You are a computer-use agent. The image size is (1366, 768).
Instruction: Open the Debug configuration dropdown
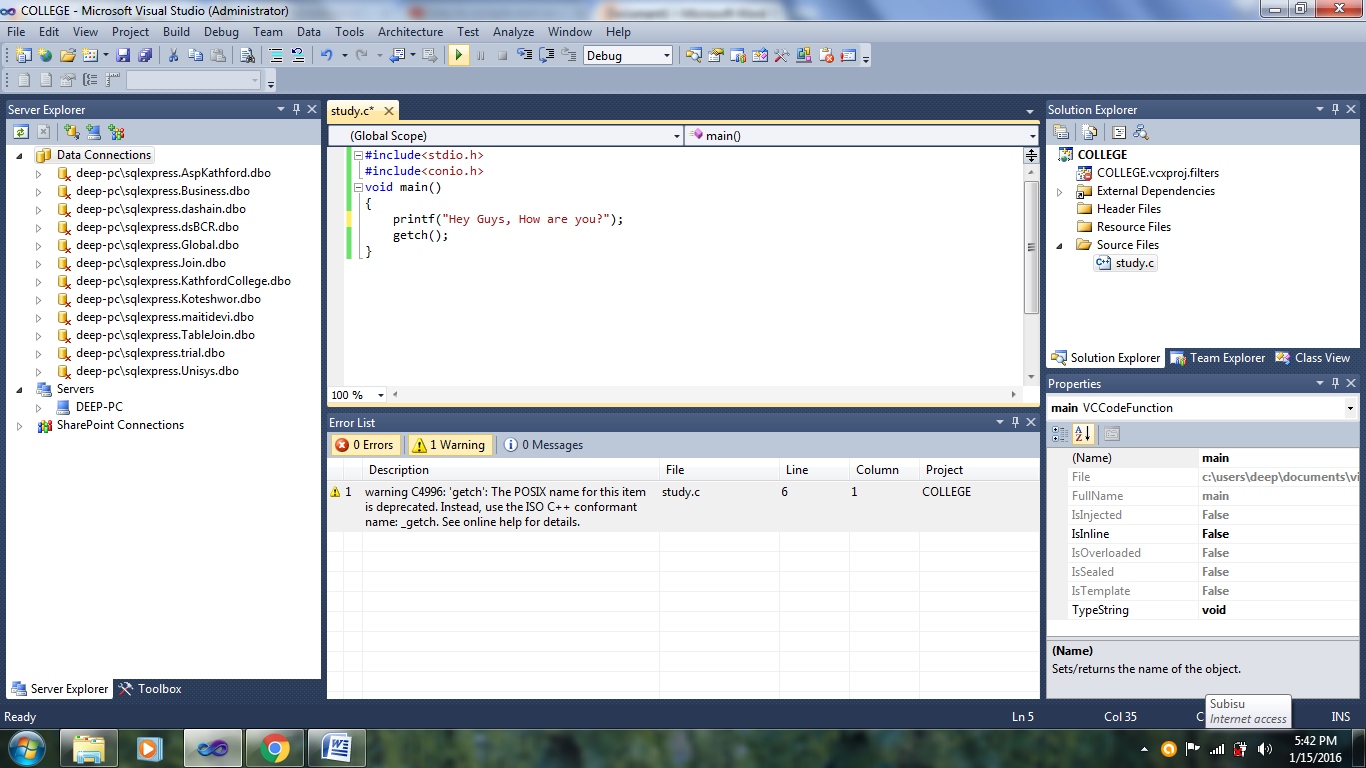click(x=664, y=55)
